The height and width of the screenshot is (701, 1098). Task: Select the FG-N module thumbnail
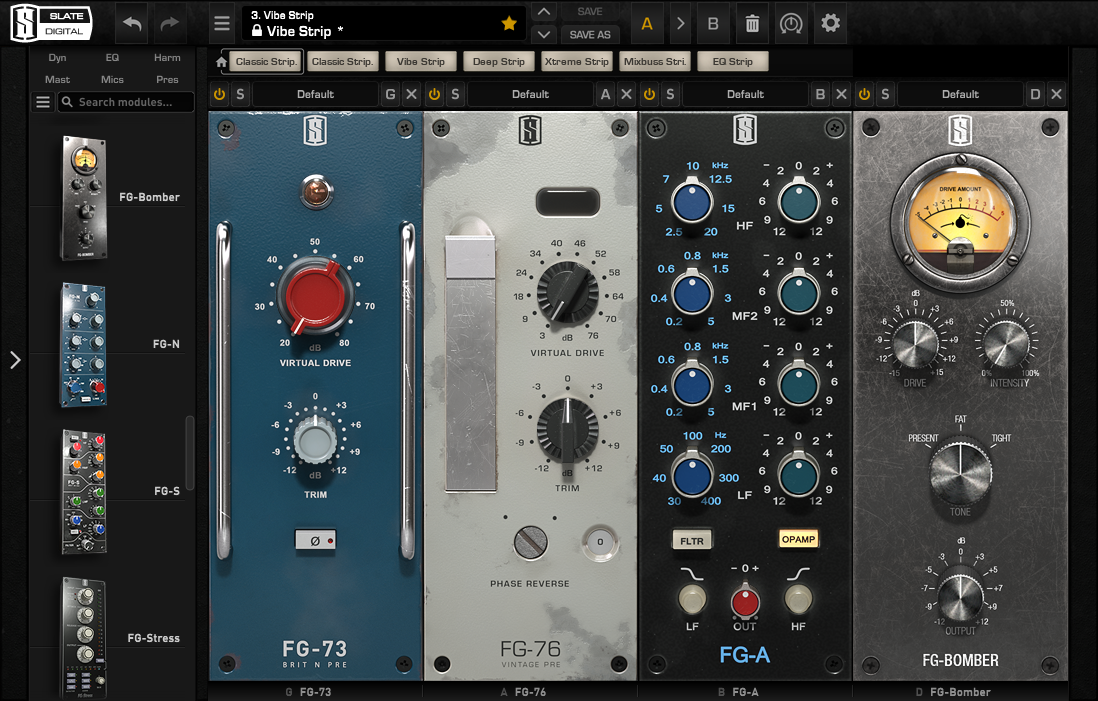pos(84,345)
